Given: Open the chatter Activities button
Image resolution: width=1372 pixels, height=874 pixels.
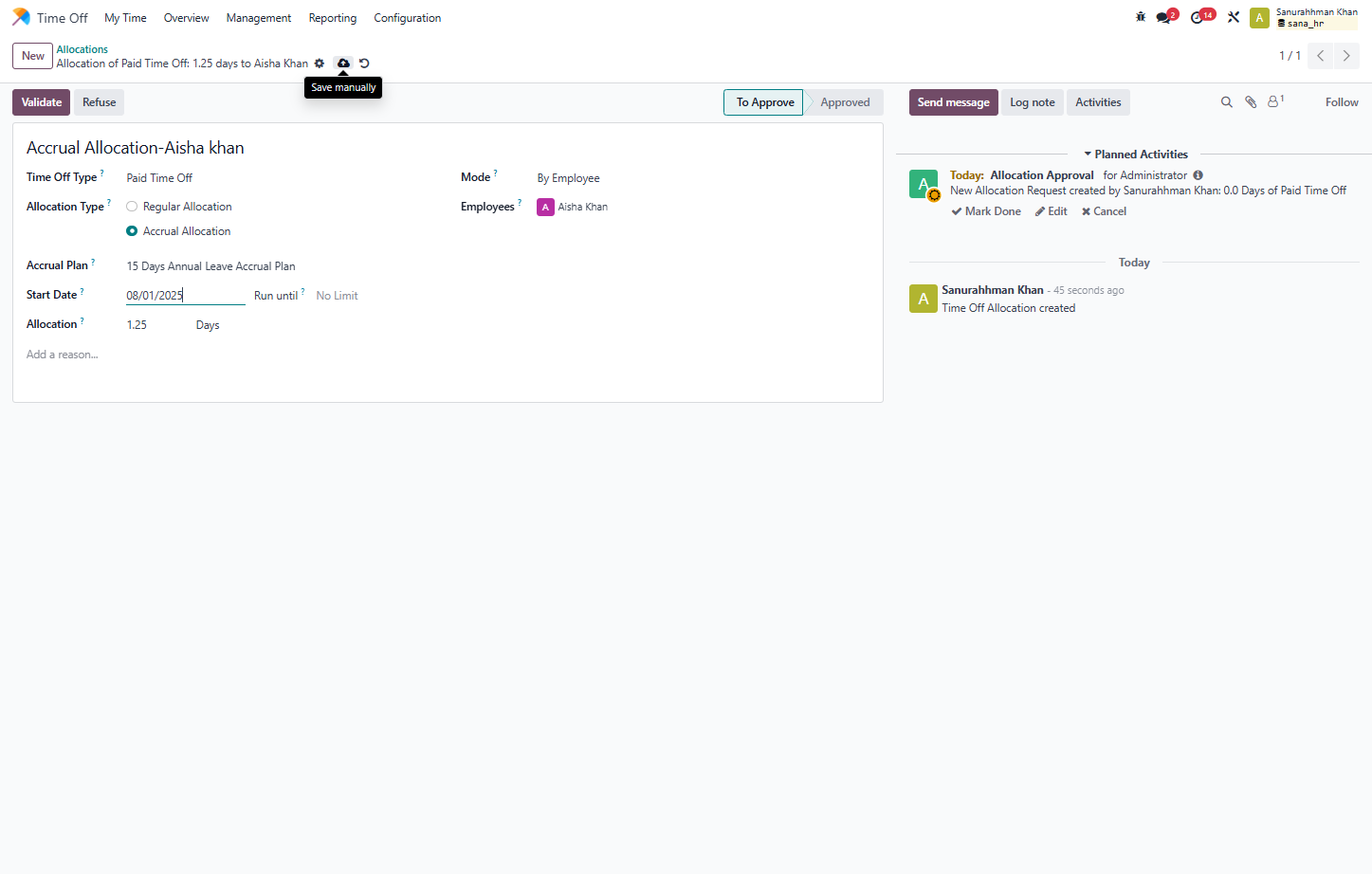Looking at the screenshot, I should click(x=1098, y=102).
